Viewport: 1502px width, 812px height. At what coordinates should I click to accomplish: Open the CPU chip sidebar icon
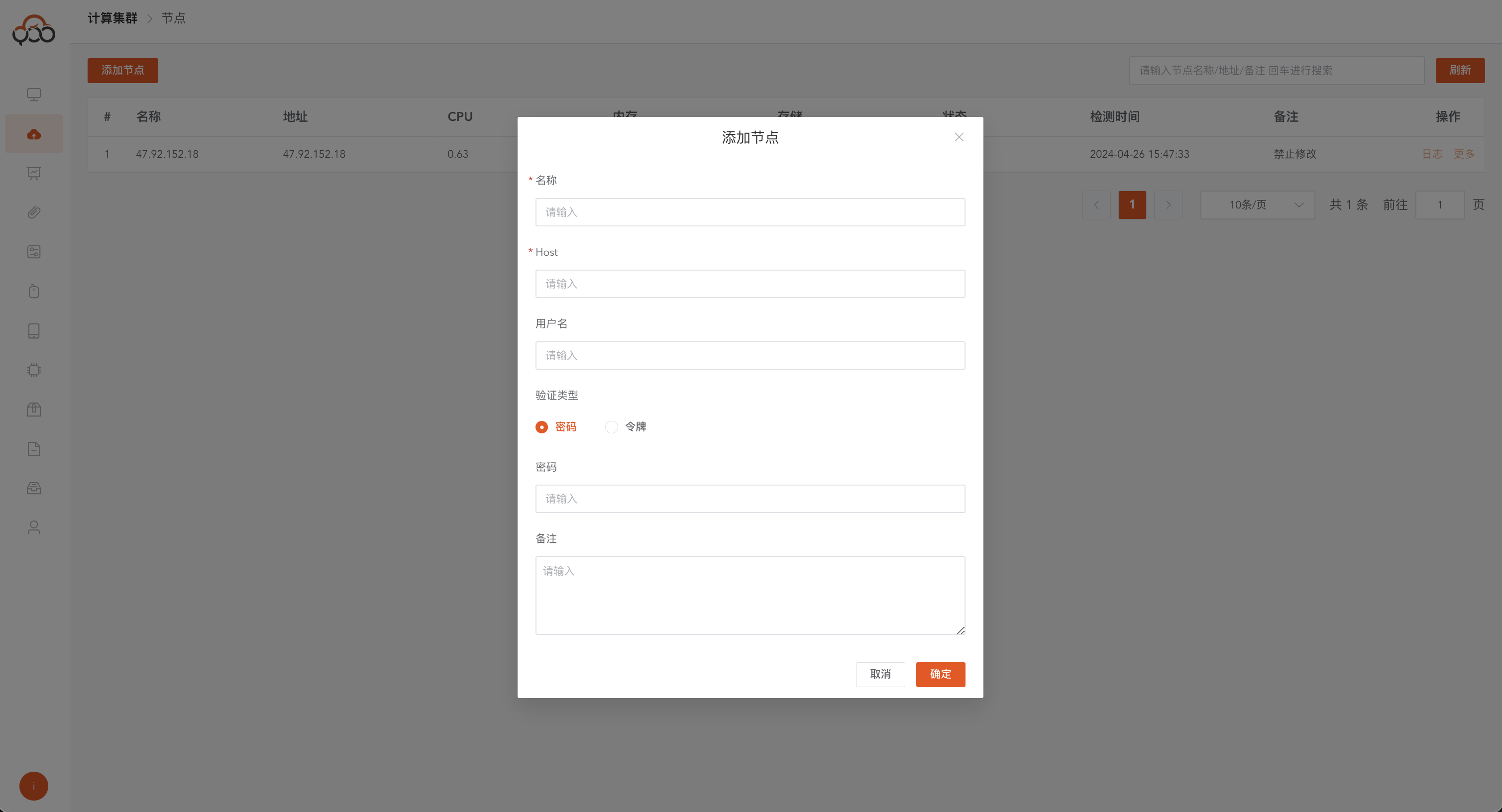click(x=34, y=370)
